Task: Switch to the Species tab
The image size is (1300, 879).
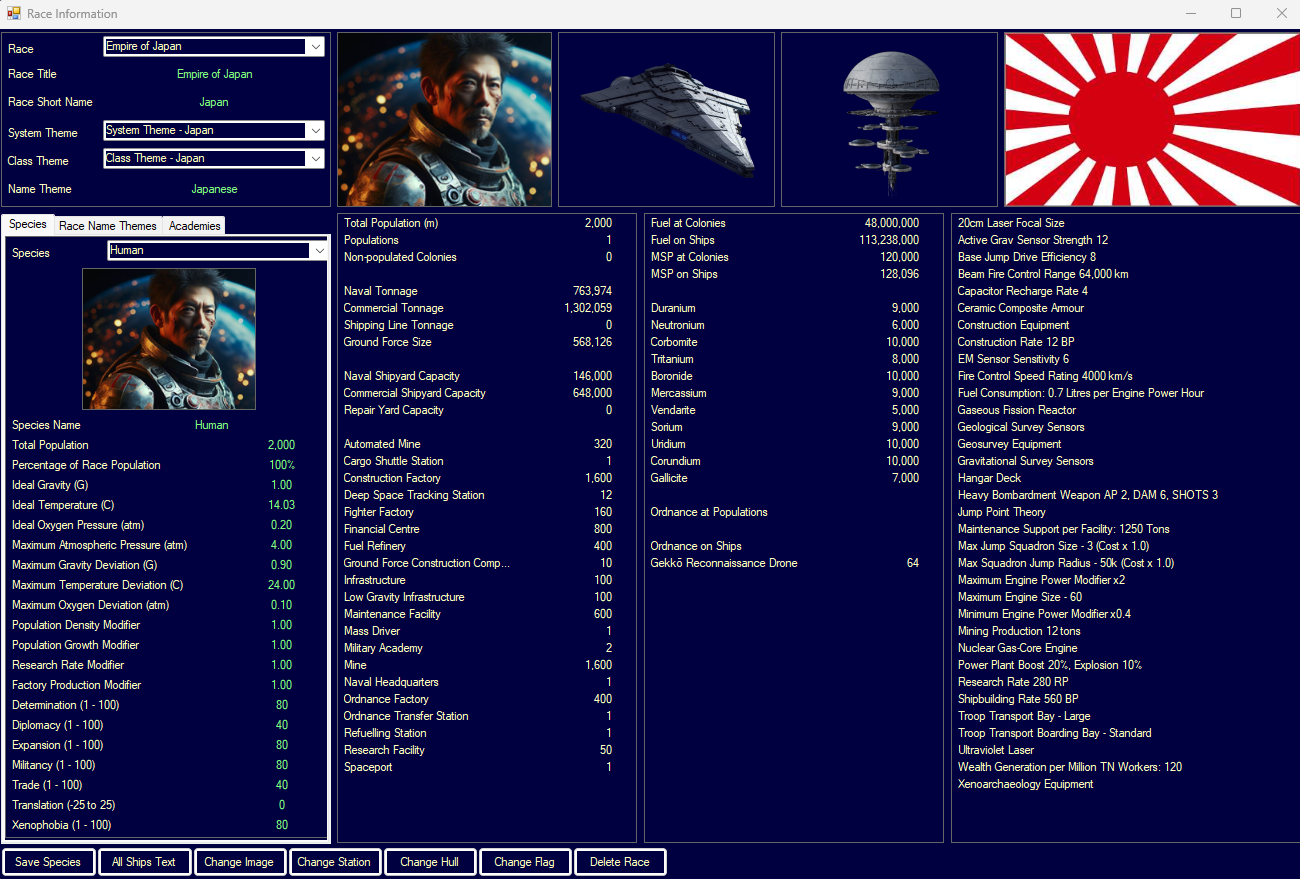Action: coord(28,224)
